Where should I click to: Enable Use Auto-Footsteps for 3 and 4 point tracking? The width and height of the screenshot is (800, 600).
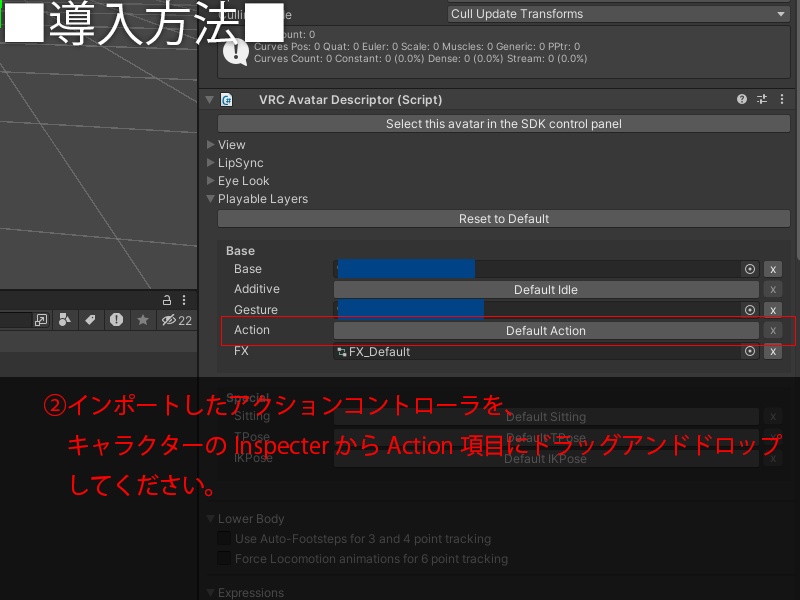222,538
